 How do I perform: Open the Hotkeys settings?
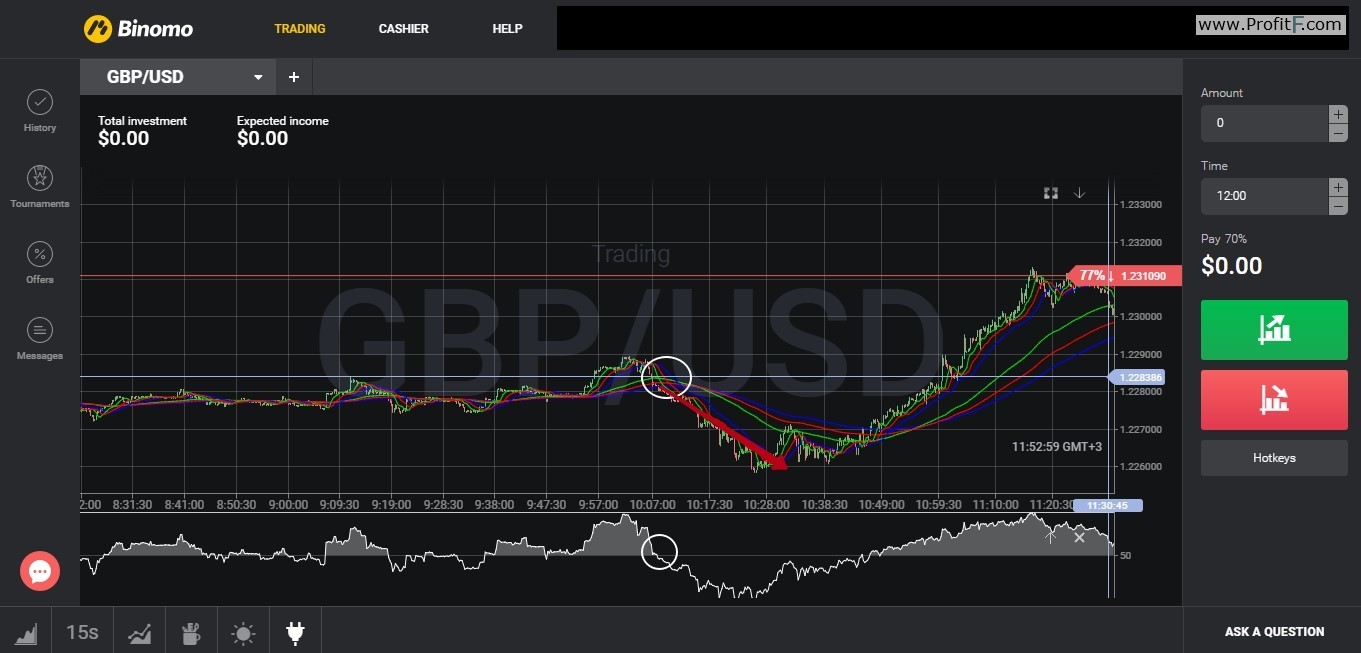pos(1274,458)
